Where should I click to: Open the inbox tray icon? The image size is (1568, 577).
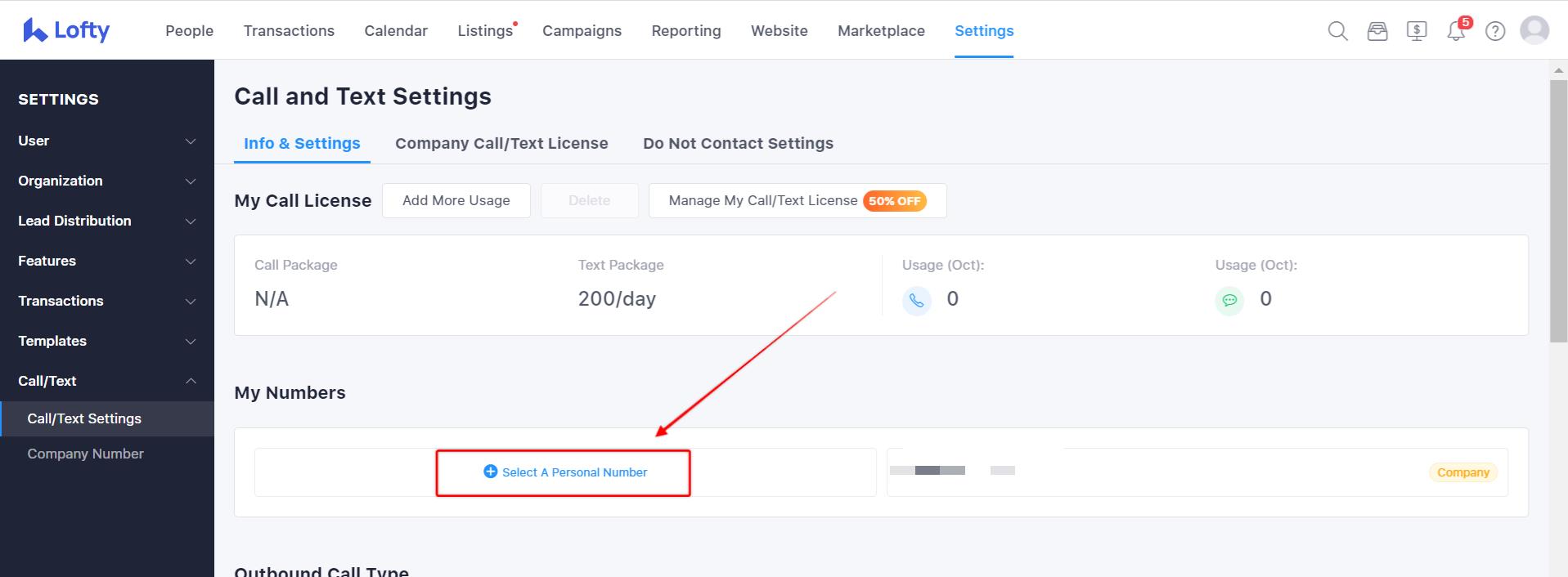(x=1377, y=31)
